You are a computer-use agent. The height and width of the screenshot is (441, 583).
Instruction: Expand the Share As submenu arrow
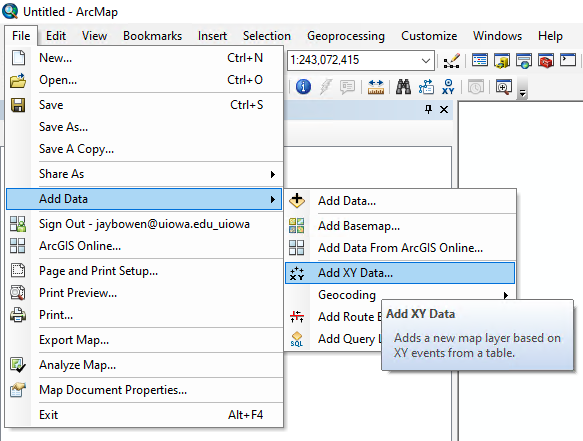click(x=273, y=174)
